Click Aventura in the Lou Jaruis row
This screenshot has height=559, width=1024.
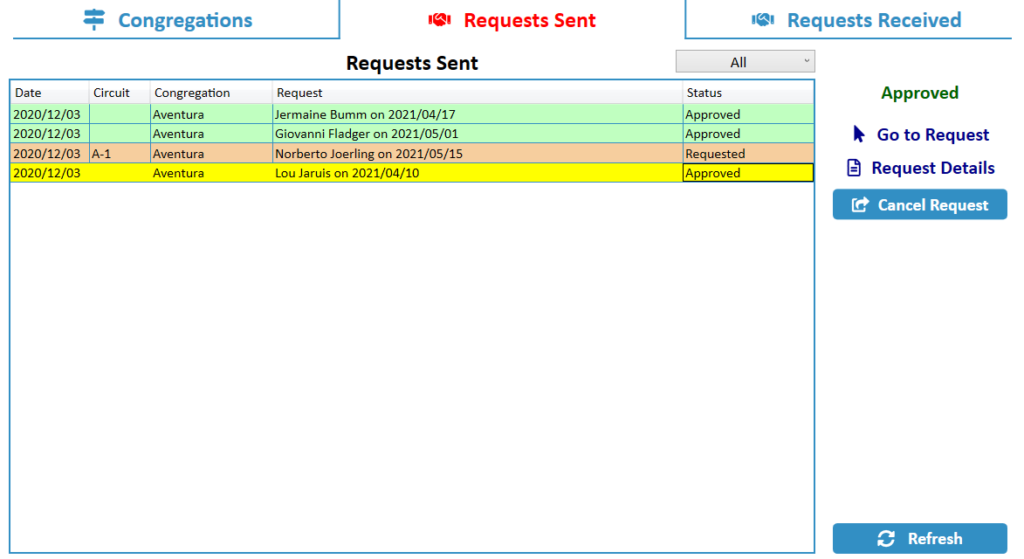point(211,173)
